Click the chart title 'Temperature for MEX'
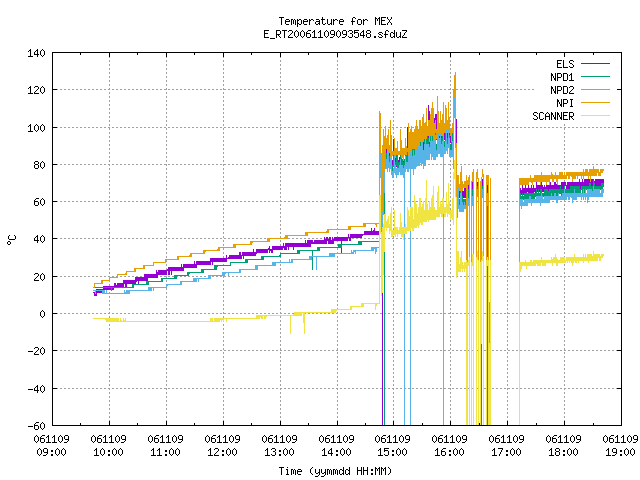 [x=335, y=21]
